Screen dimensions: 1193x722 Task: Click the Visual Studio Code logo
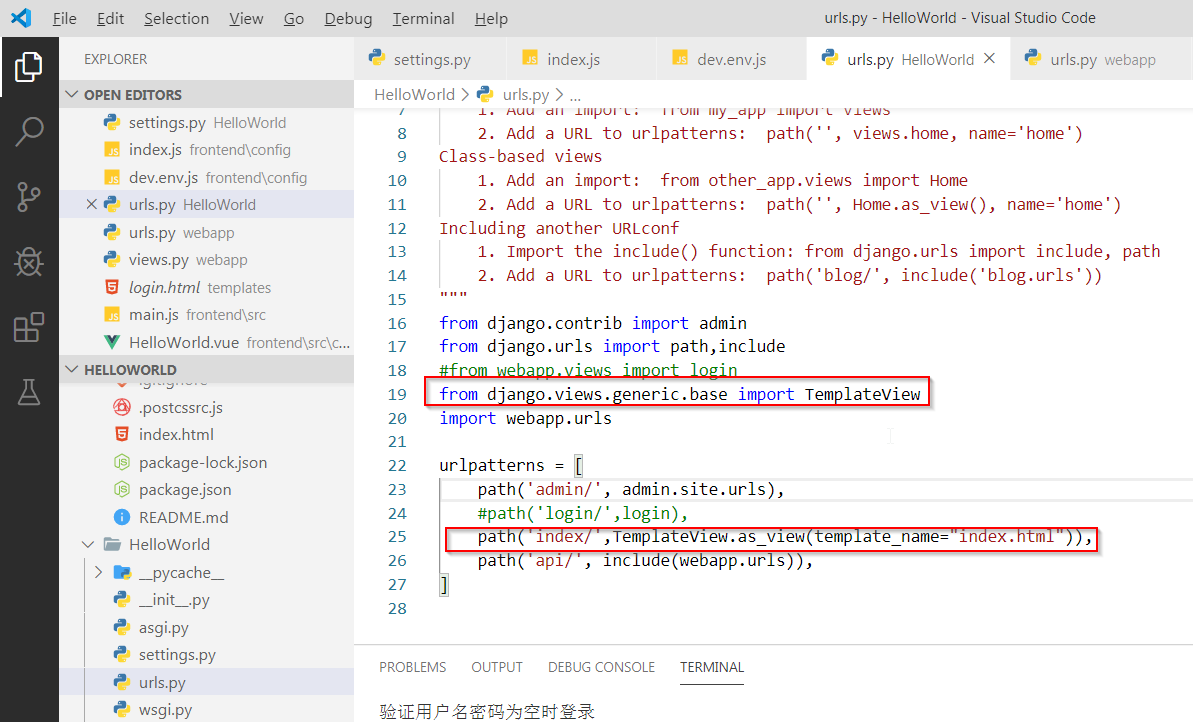(x=21, y=17)
